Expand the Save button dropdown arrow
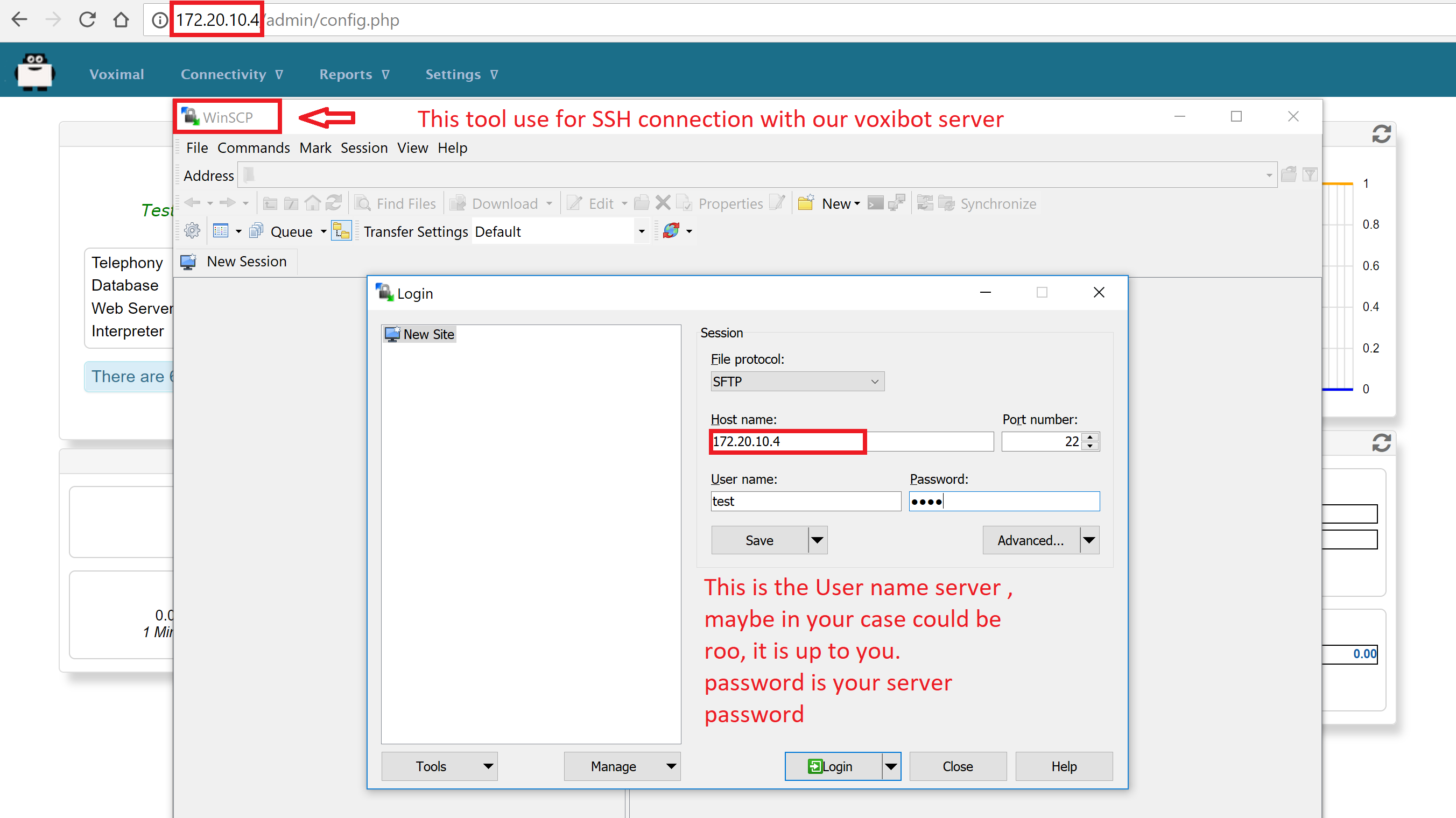This screenshot has height=818, width=1456. (817, 540)
